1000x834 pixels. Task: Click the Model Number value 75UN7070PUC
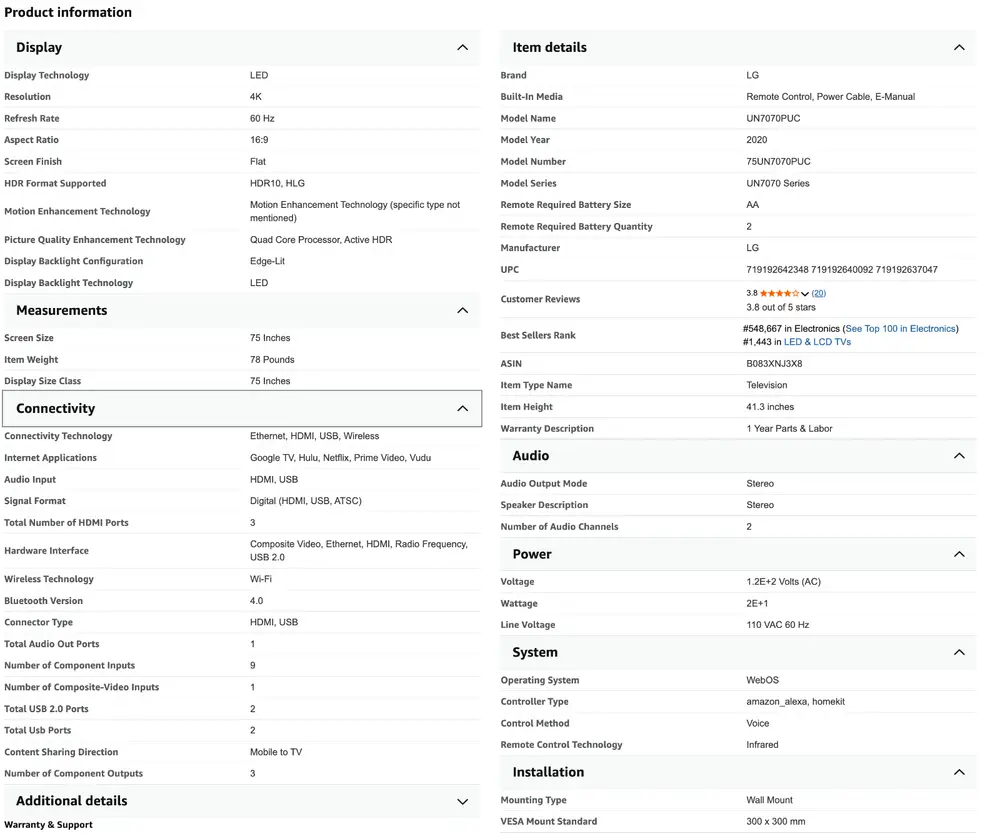click(778, 162)
